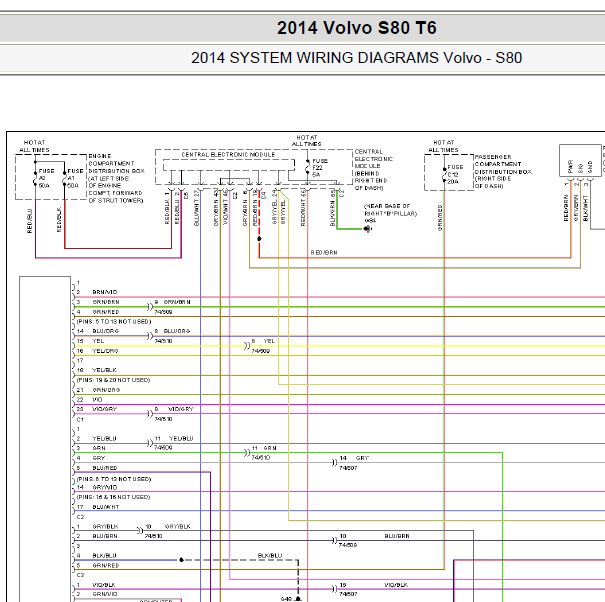The height and width of the screenshot is (602, 605).
Task: Click pin 21 "GRN/ORG" wire label
Action: click(106, 390)
